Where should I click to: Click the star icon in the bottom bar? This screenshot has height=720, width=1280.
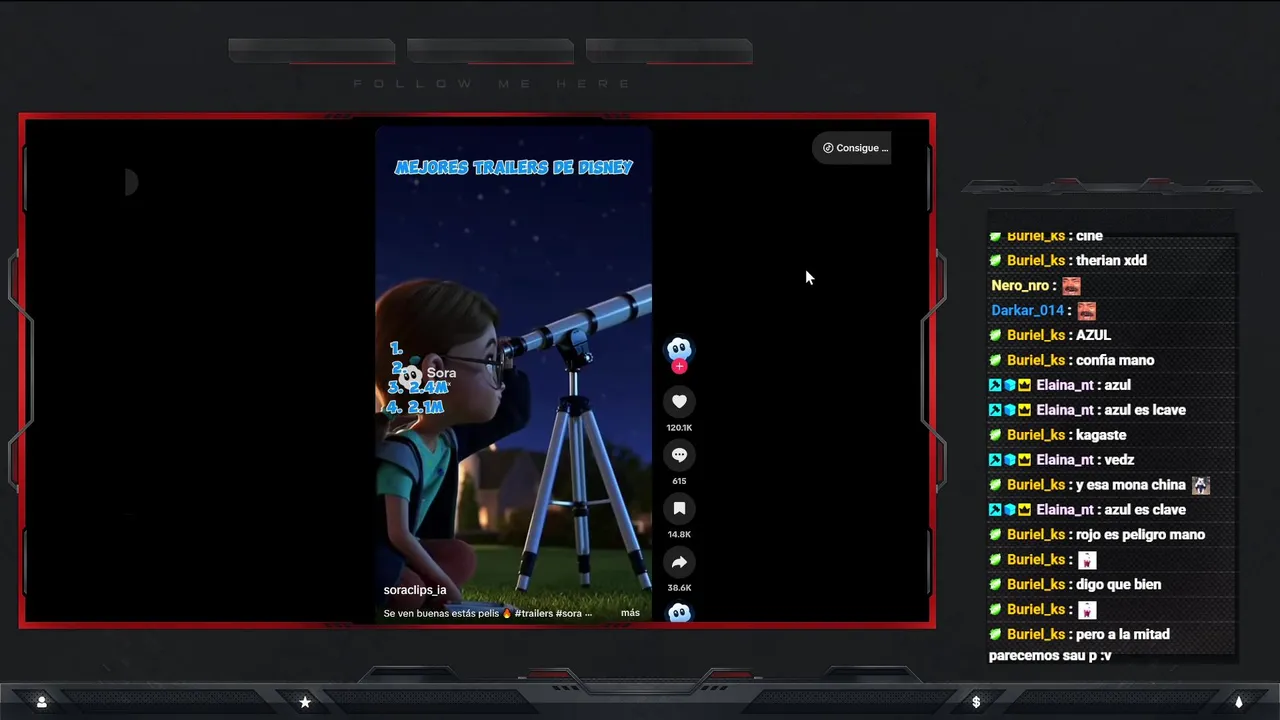tap(305, 702)
